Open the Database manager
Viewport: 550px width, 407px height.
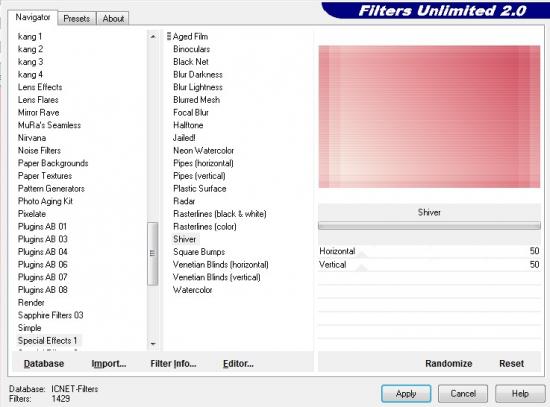[x=44, y=363]
